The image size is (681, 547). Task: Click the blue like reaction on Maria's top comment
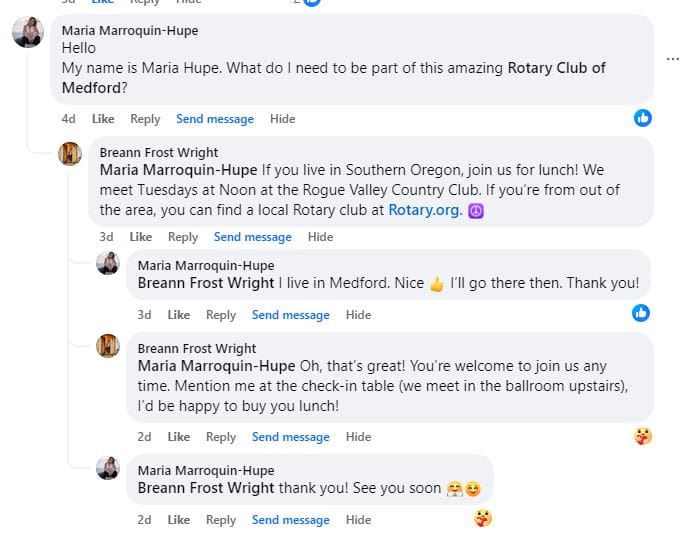tap(643, 118)
